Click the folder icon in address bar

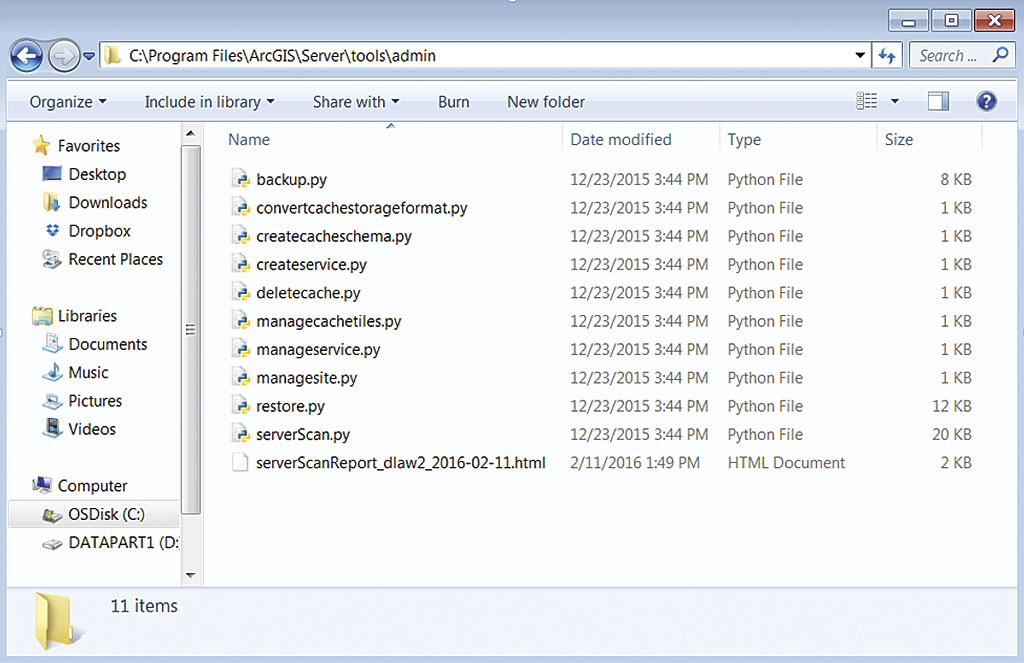(x=113, y=56)
